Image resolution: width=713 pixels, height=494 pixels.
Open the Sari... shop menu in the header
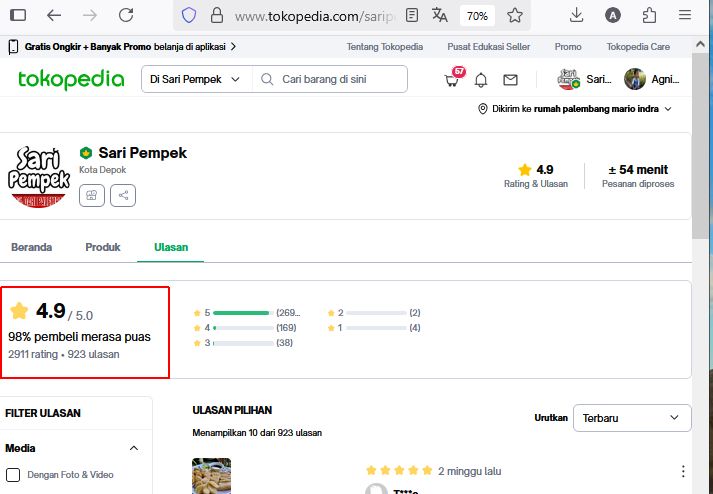pos(584,79)
